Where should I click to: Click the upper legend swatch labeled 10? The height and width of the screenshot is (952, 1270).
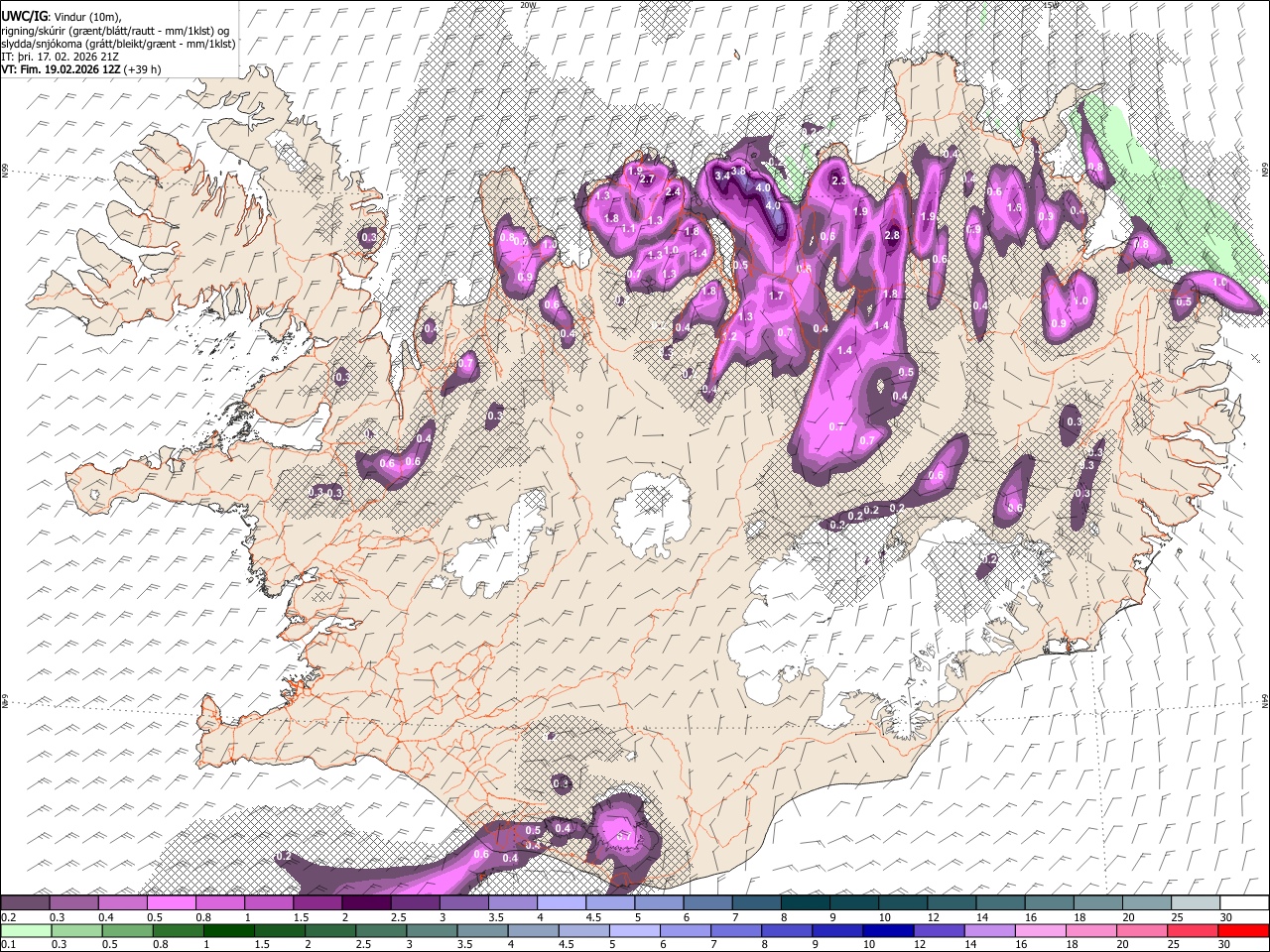(x=902, y=903)
